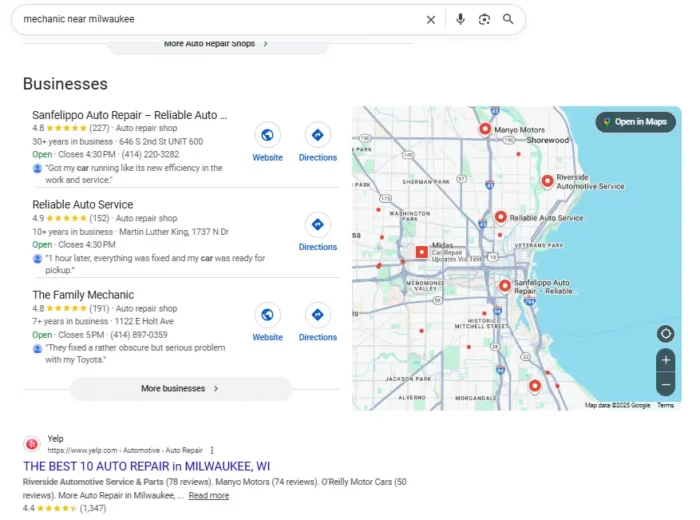The height and width of the screenshot is (520, 700).
Task: Select the Sanfelippo Auto Repair map pin
Action: [x=505, y=286]
